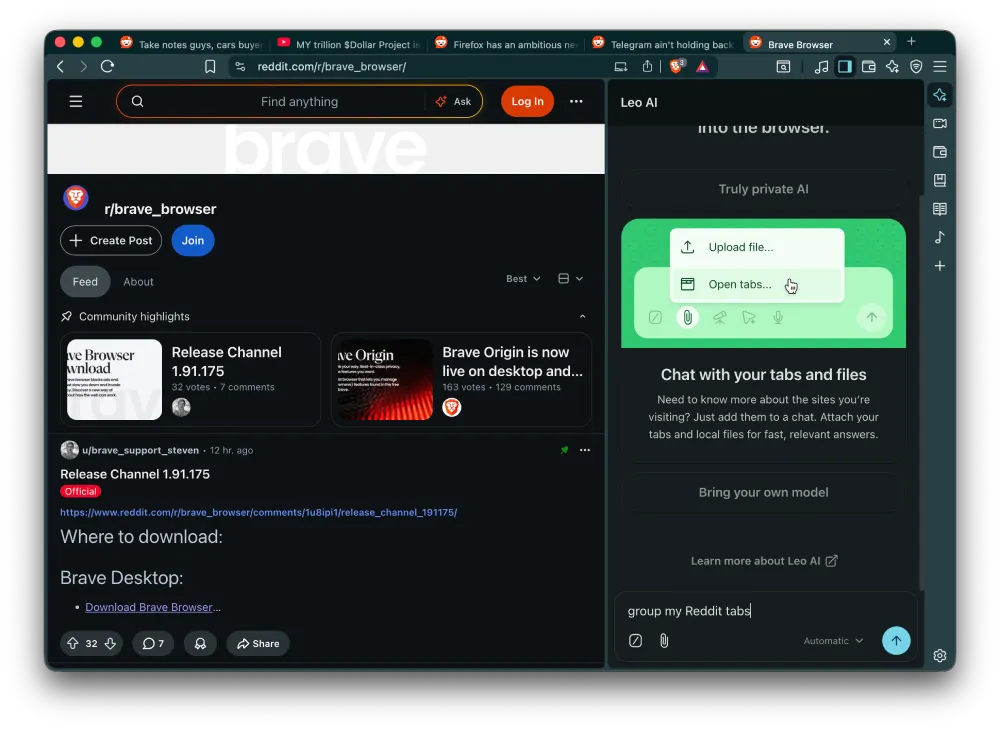This screenshot has height=730, width=1000.
Task: Click the Ask button in search bar
Action: 453,101
